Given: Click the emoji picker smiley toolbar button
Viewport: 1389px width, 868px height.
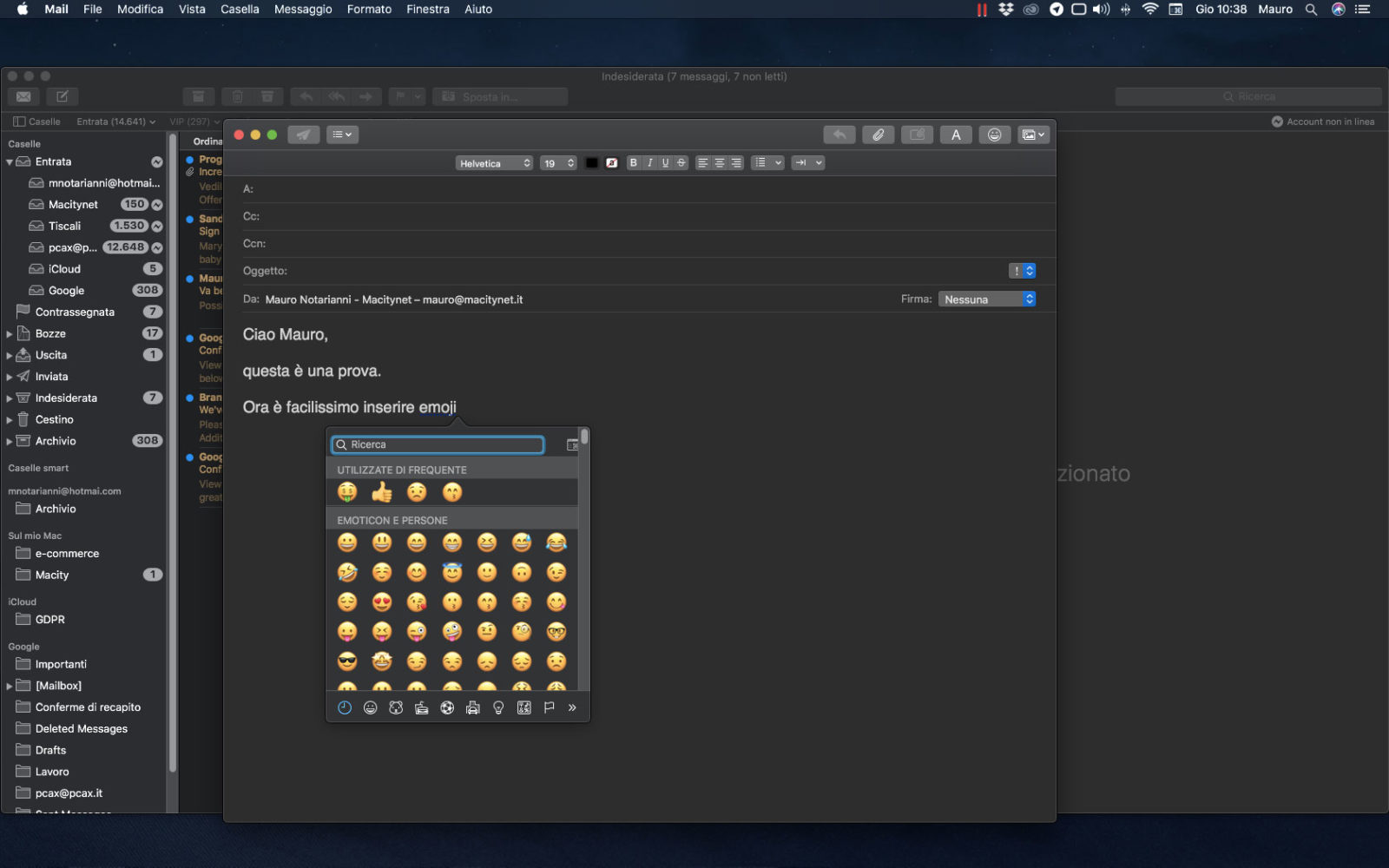Looking at the screenshot, I should click(x=994, y=135).
